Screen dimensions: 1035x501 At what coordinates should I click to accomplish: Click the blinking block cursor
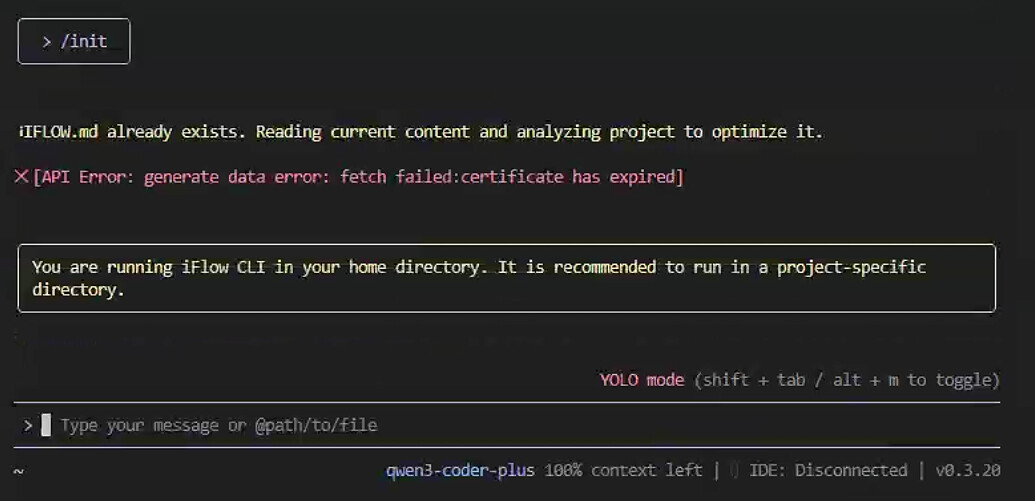tap(46, 425)
